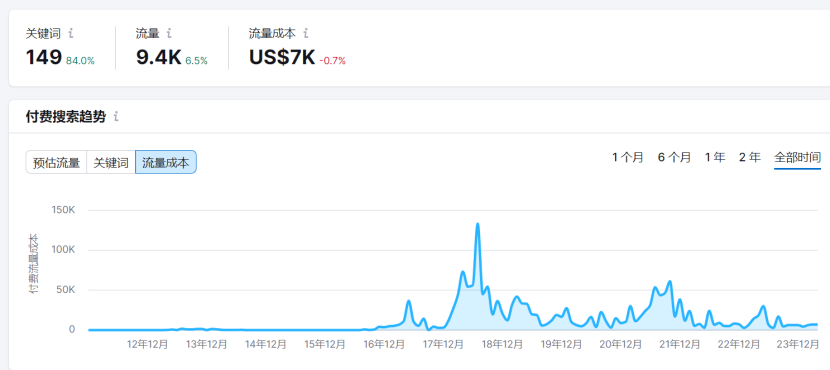Open info icon next to 关键词
Screen dimensions: 830x370
pos(71,34)
